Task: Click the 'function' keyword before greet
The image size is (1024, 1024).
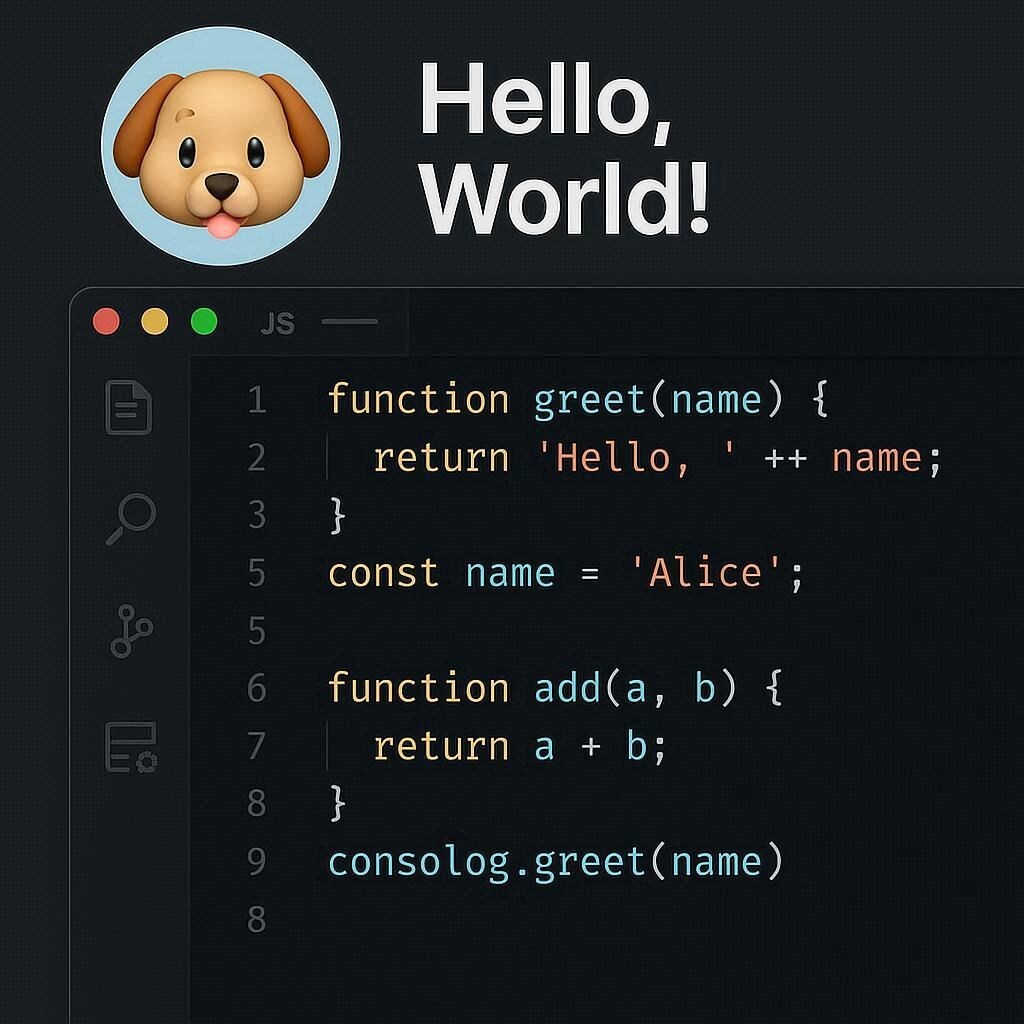Action: [418, 399]
